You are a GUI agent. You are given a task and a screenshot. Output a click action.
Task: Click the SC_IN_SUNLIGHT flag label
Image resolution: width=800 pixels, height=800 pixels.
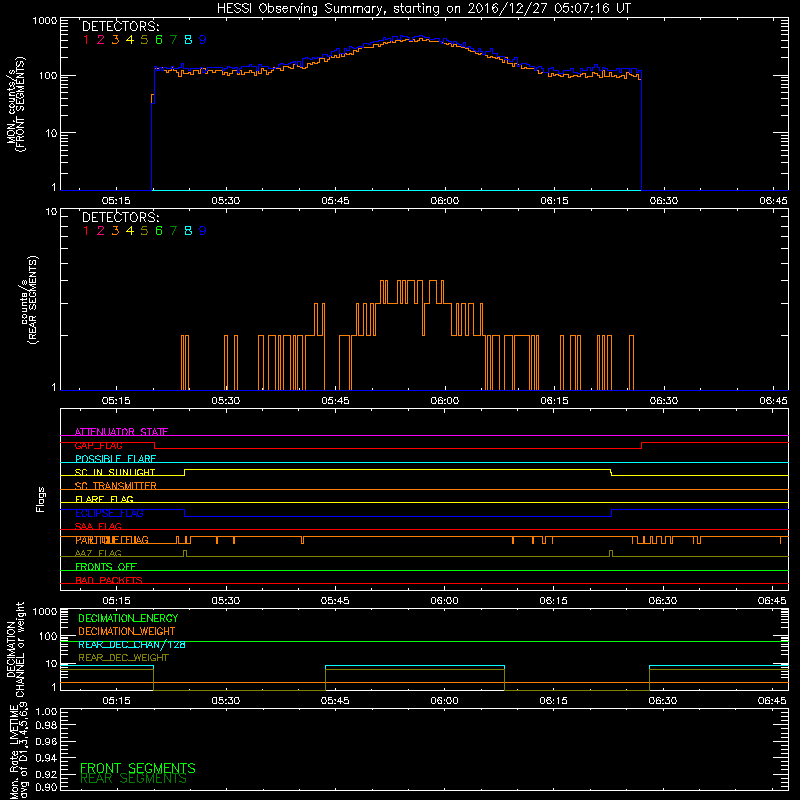(115, 472)
